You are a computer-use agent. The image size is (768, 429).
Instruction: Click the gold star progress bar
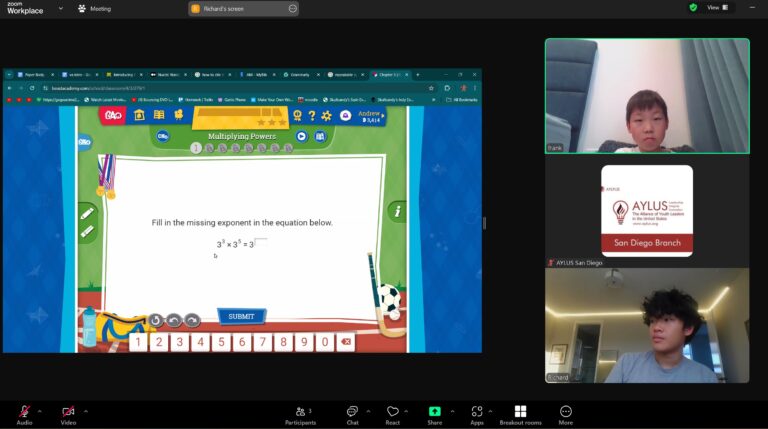[x=240, y=118]
